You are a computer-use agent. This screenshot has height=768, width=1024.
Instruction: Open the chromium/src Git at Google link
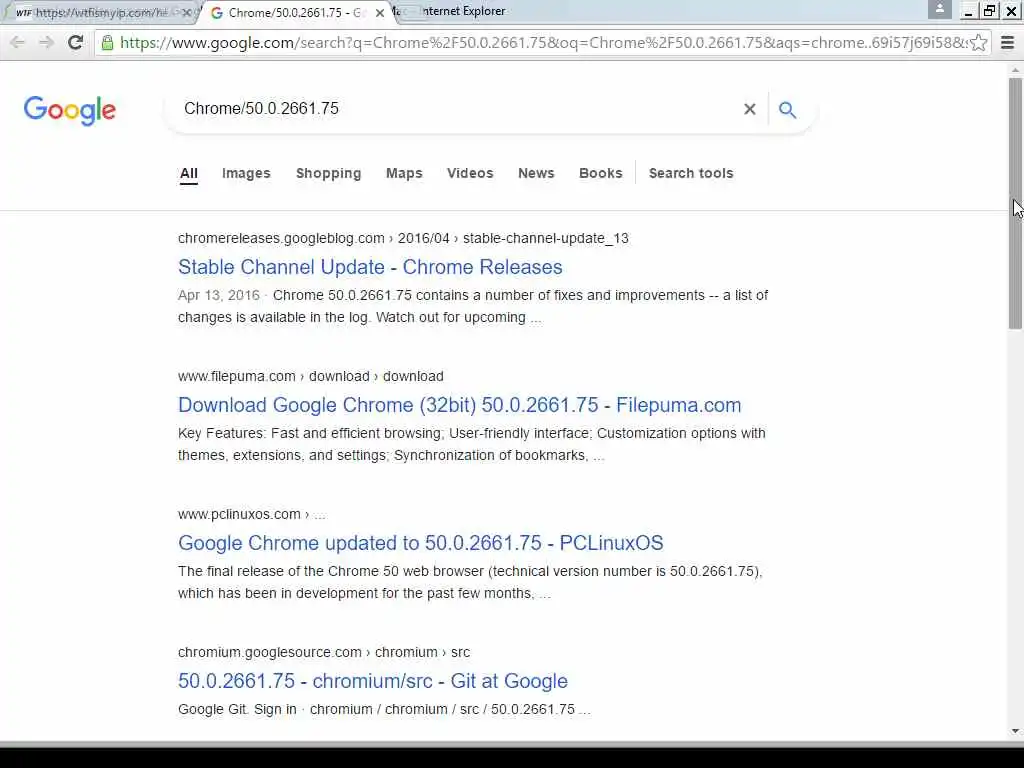click(373, 681)
